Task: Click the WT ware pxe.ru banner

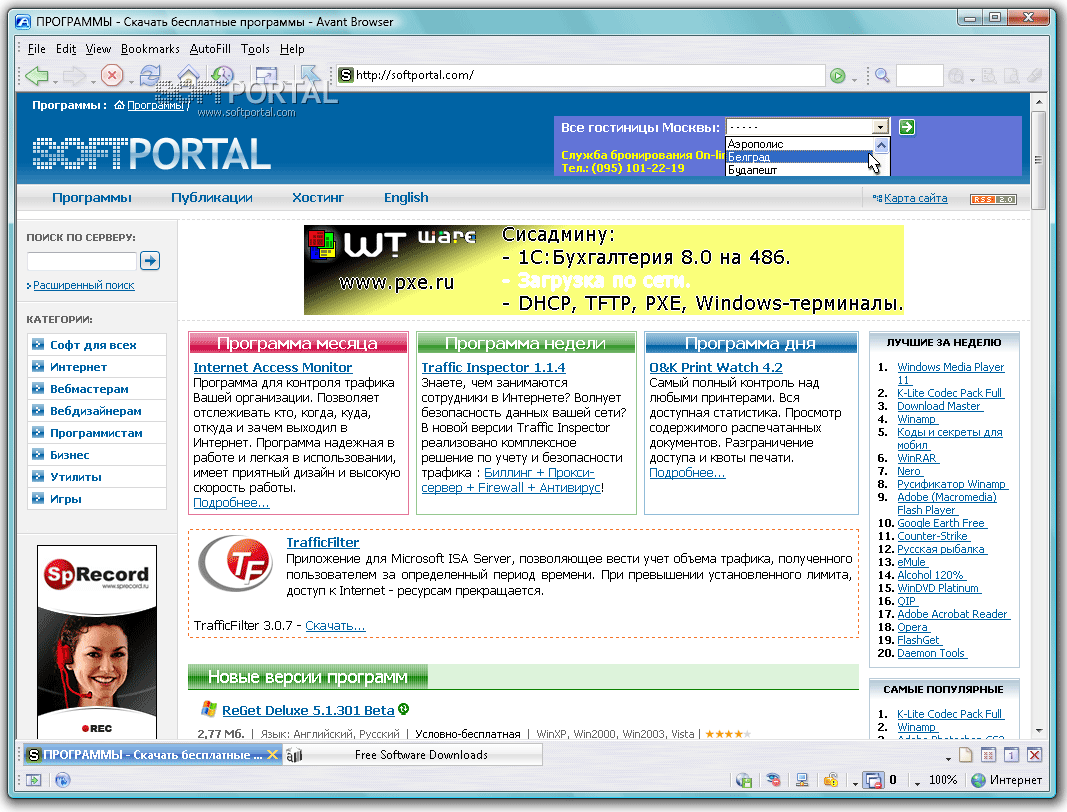Action: click(604, 270)
